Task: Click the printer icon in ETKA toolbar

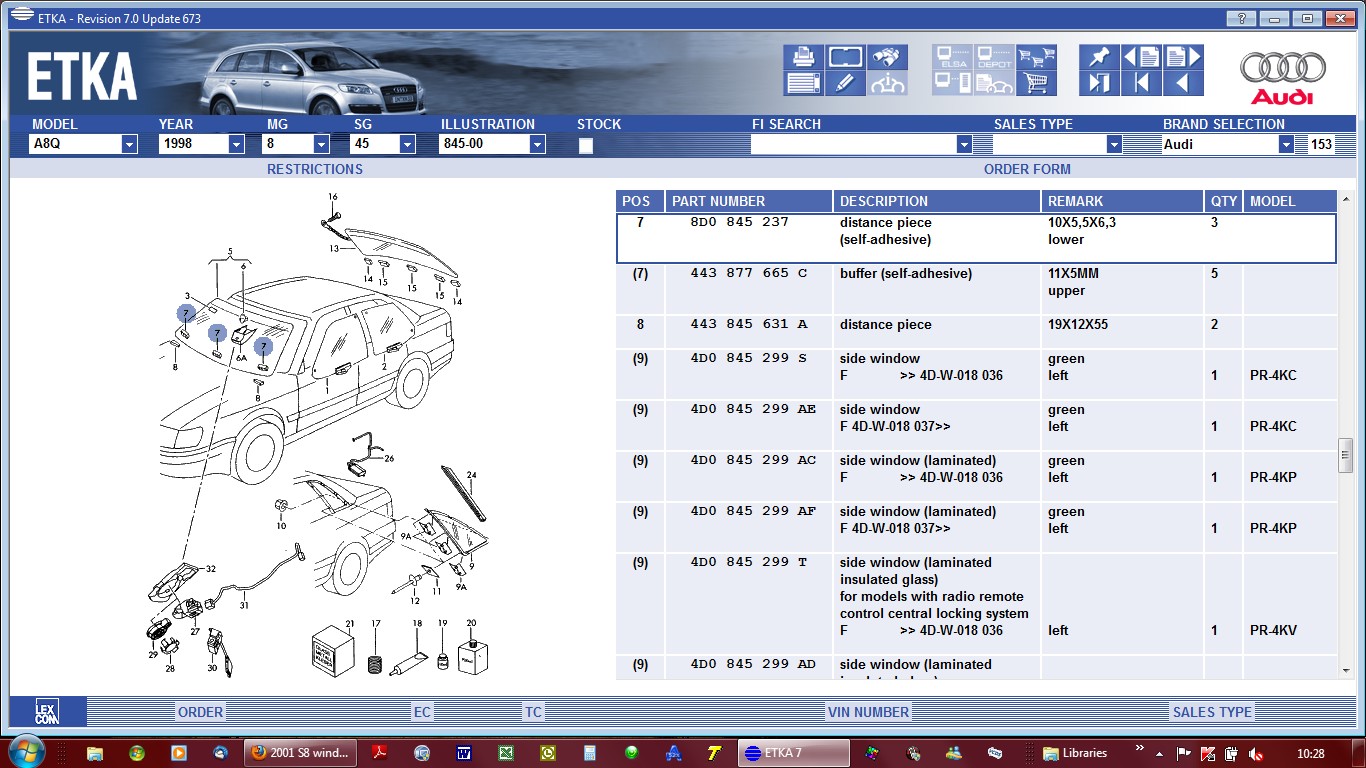Action: [x=804, y=57]
